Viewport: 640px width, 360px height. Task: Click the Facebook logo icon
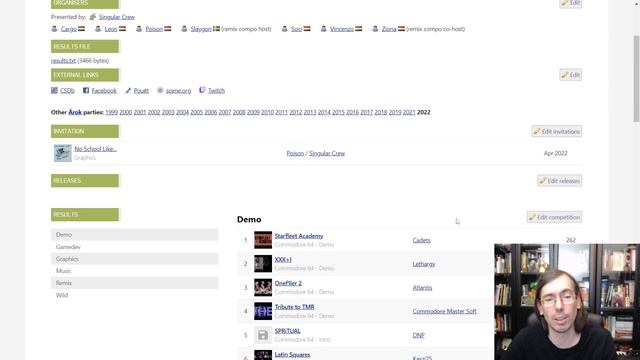click(86, 90)
